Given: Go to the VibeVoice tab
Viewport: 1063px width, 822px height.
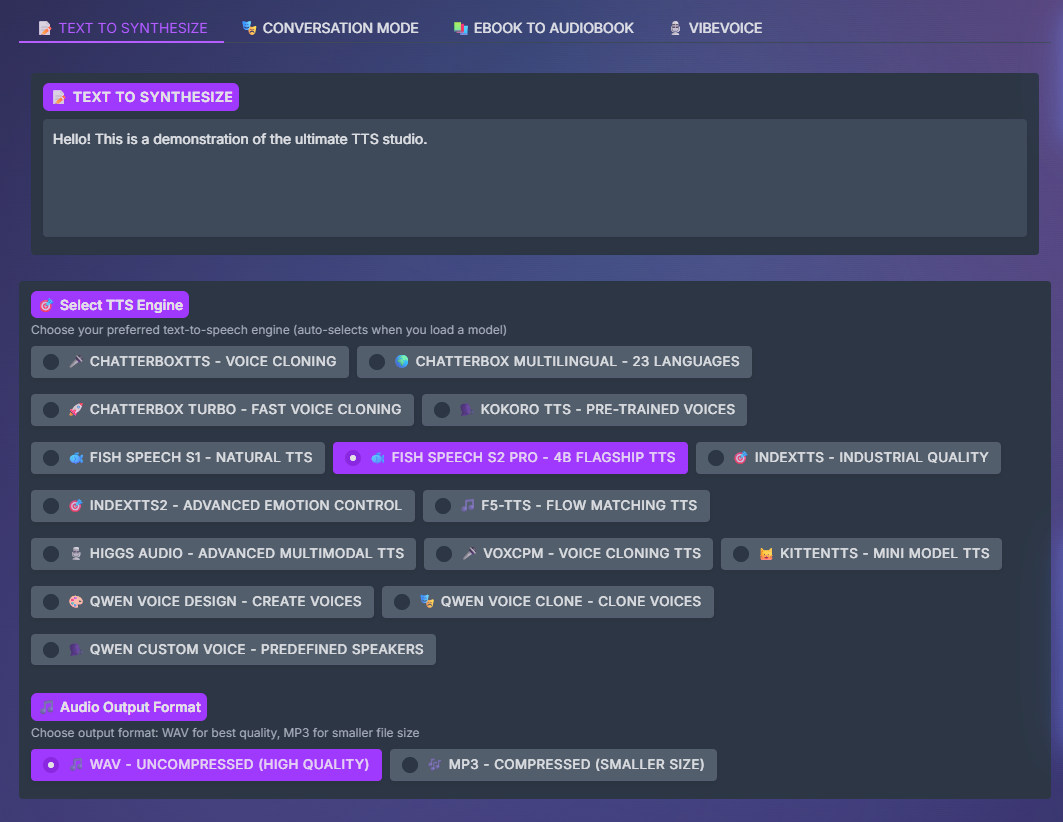Looking at the screenshot, I should click(715, 28).
